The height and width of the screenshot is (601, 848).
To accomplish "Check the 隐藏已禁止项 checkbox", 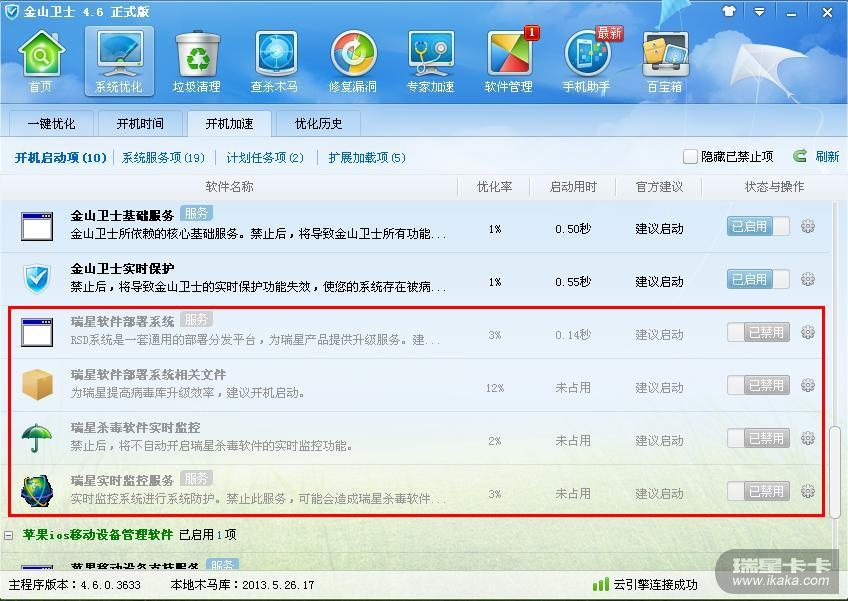I will coord(690,157).
